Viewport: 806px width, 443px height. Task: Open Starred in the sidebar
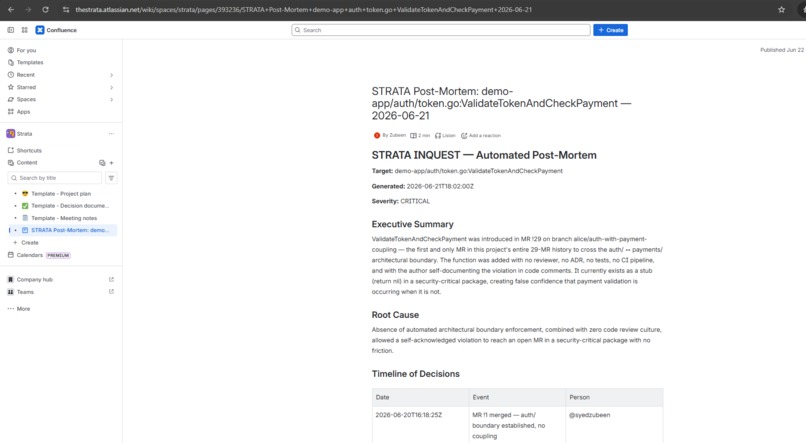(26, 87)
